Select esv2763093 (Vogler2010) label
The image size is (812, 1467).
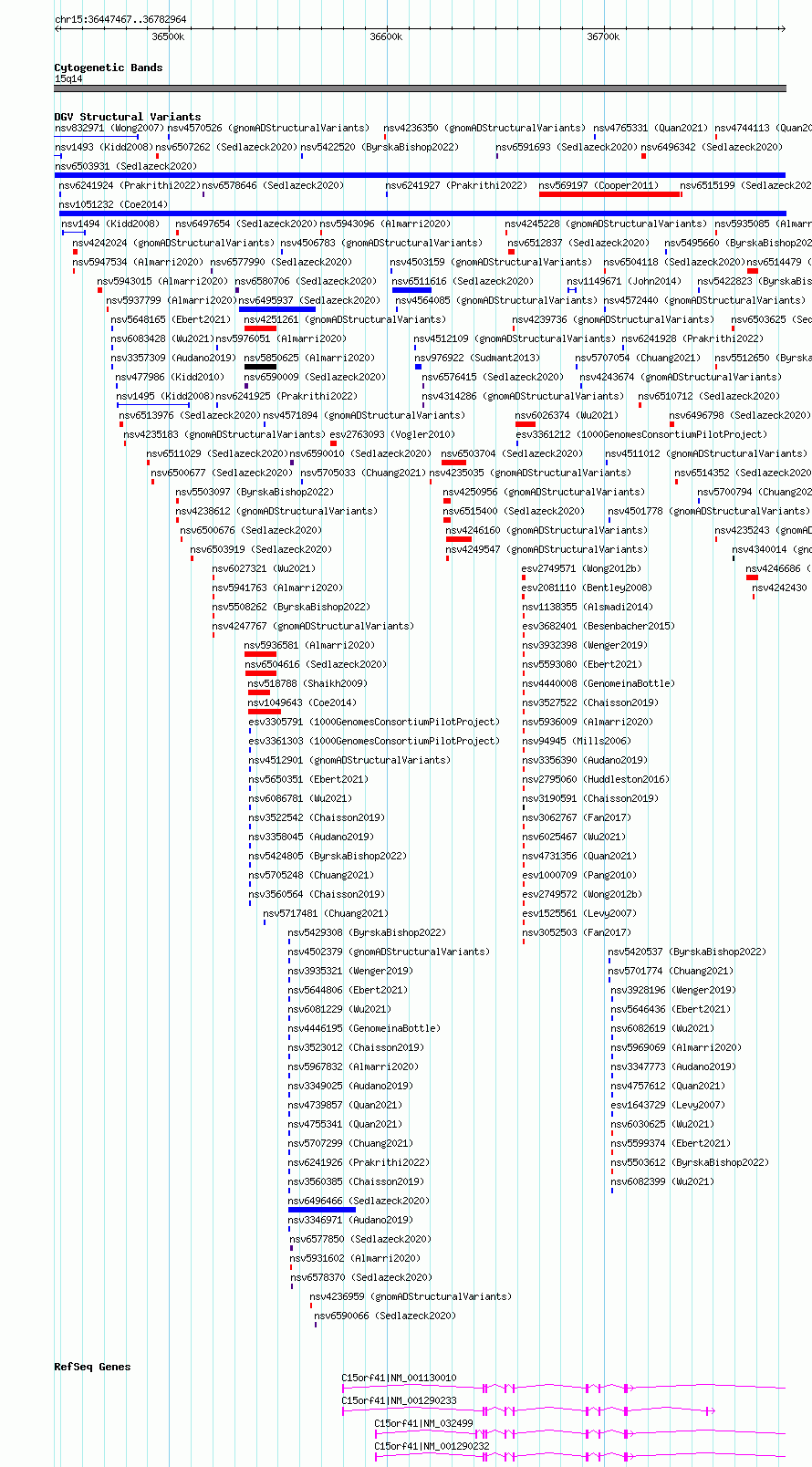tap(392, 434)
